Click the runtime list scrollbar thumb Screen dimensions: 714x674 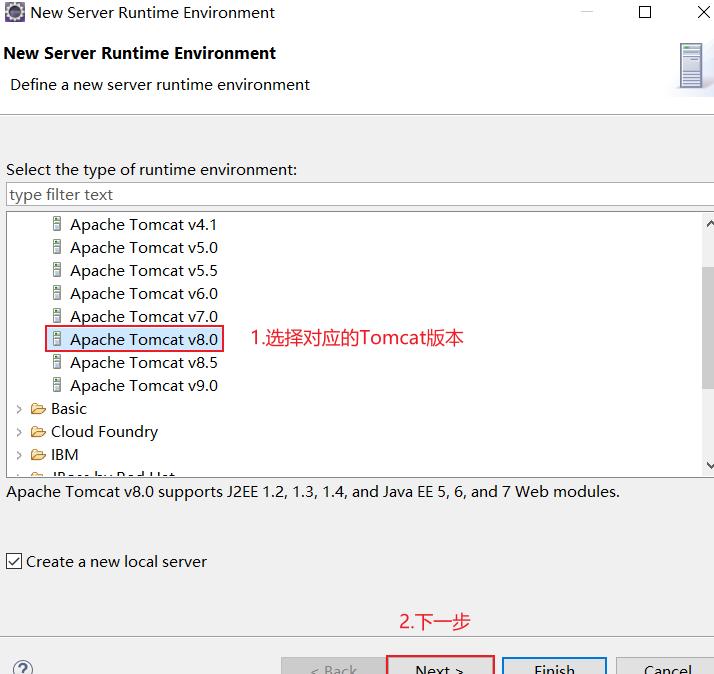(x=708, y=328)
